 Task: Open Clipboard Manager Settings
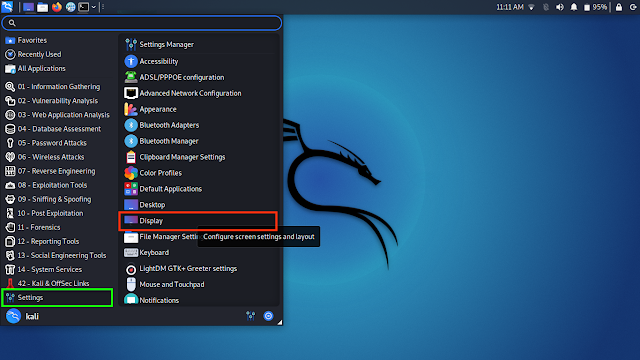pos(199,157)
